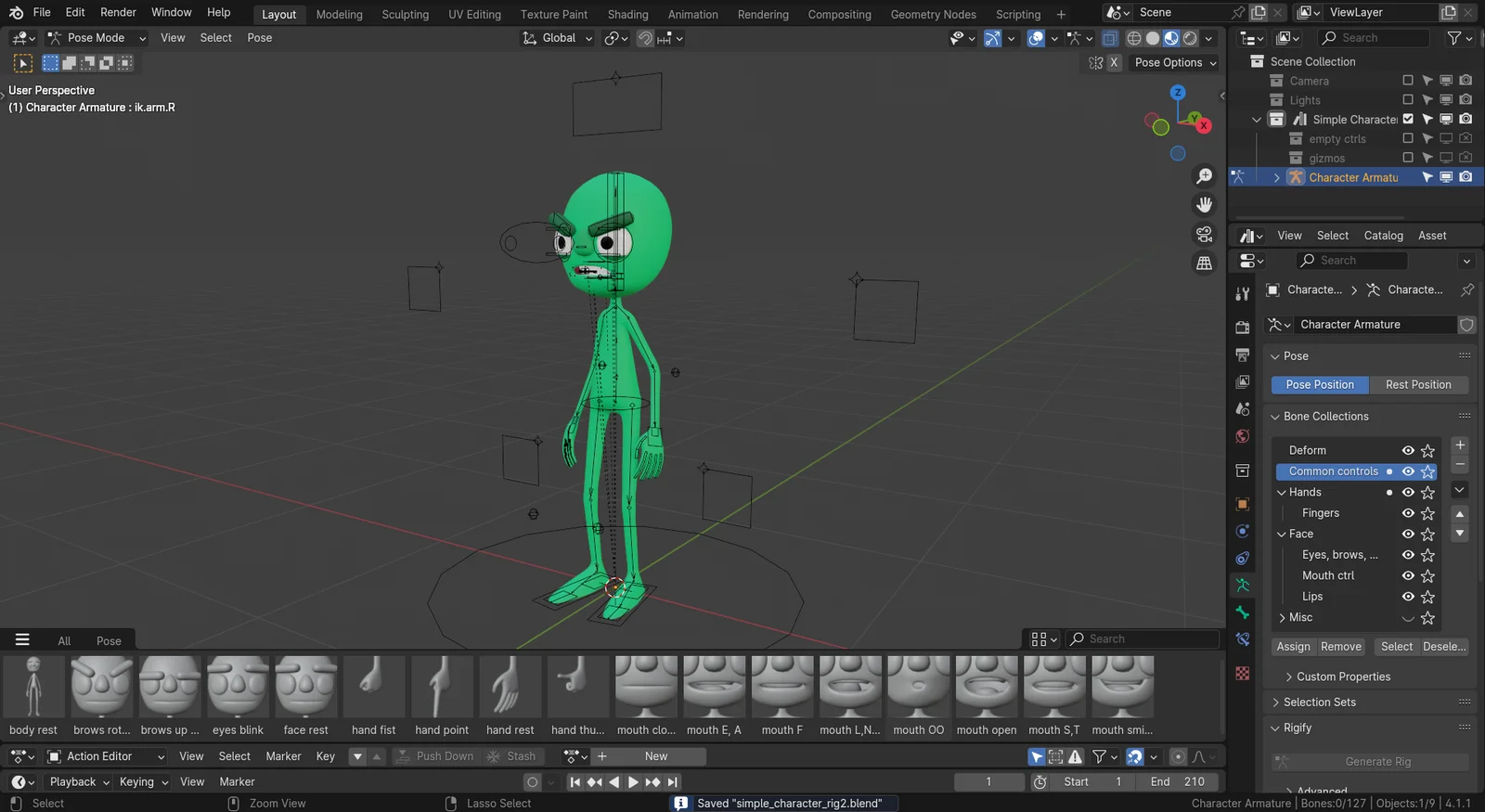Switch to the Sculpting workspace tab
This screenshot has height=812, width=1485.
pos(405,15)
